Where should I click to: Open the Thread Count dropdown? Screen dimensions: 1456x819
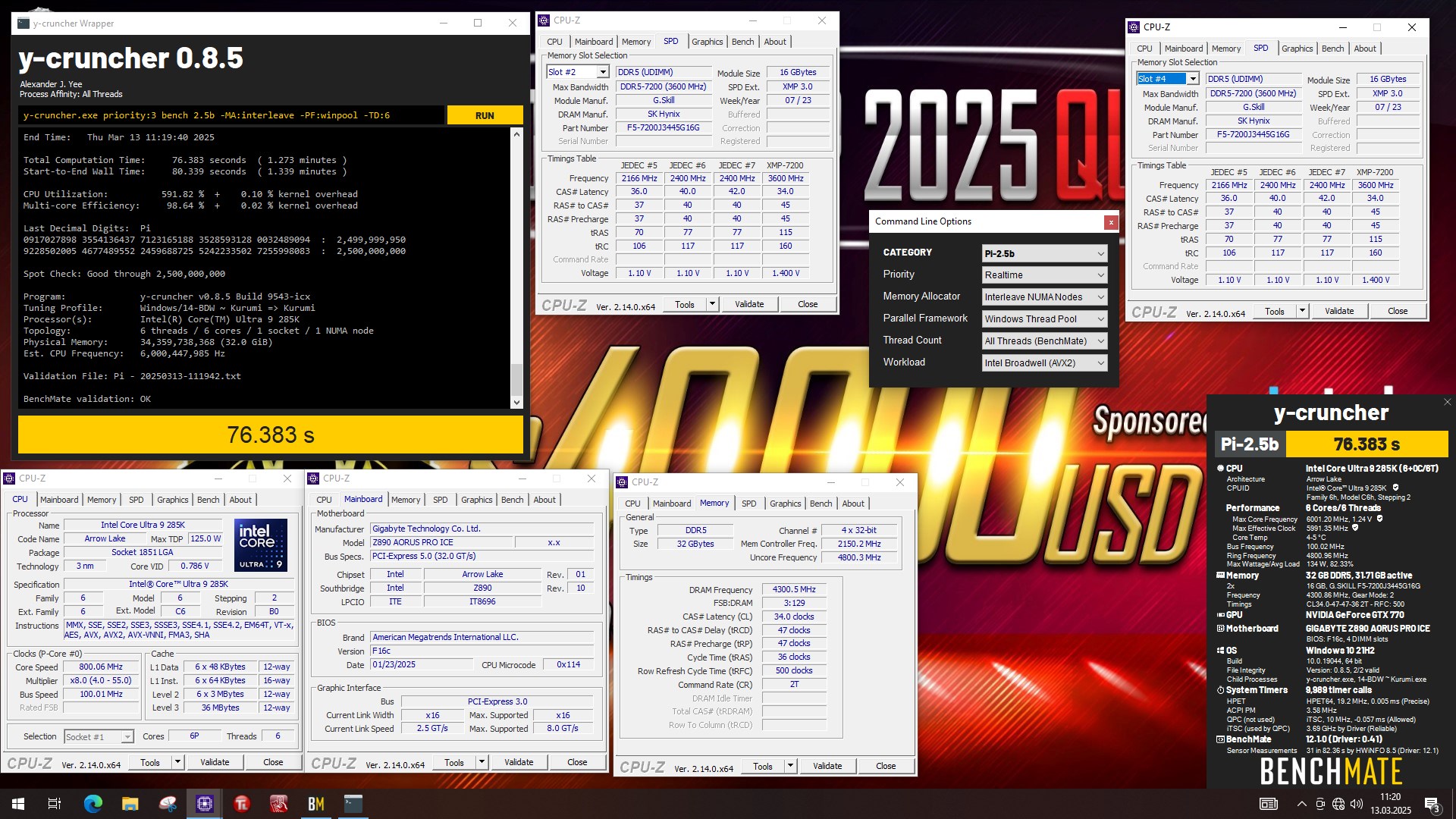click(x=1044, y=341)
